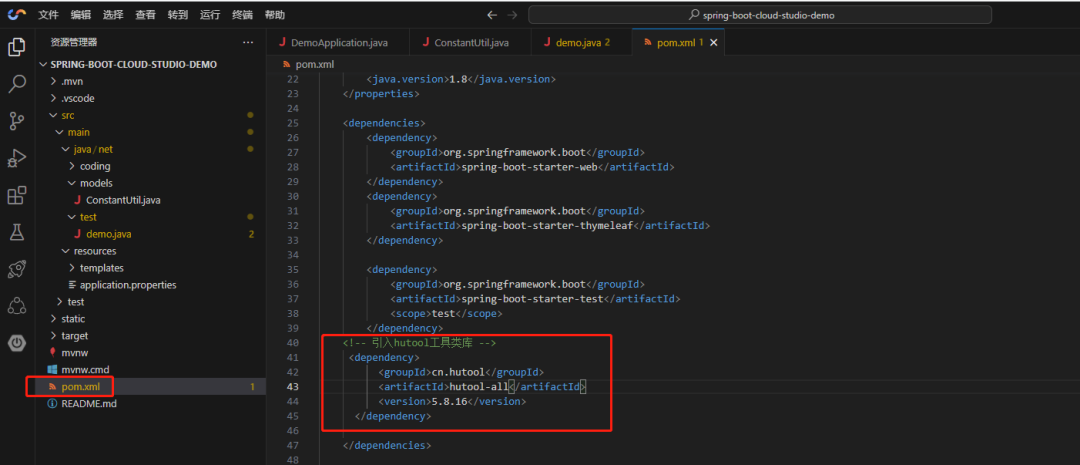Viewport: 1080px width, 465px height.
Task: Expand the .mvn folder
Action: coord(150,81)
